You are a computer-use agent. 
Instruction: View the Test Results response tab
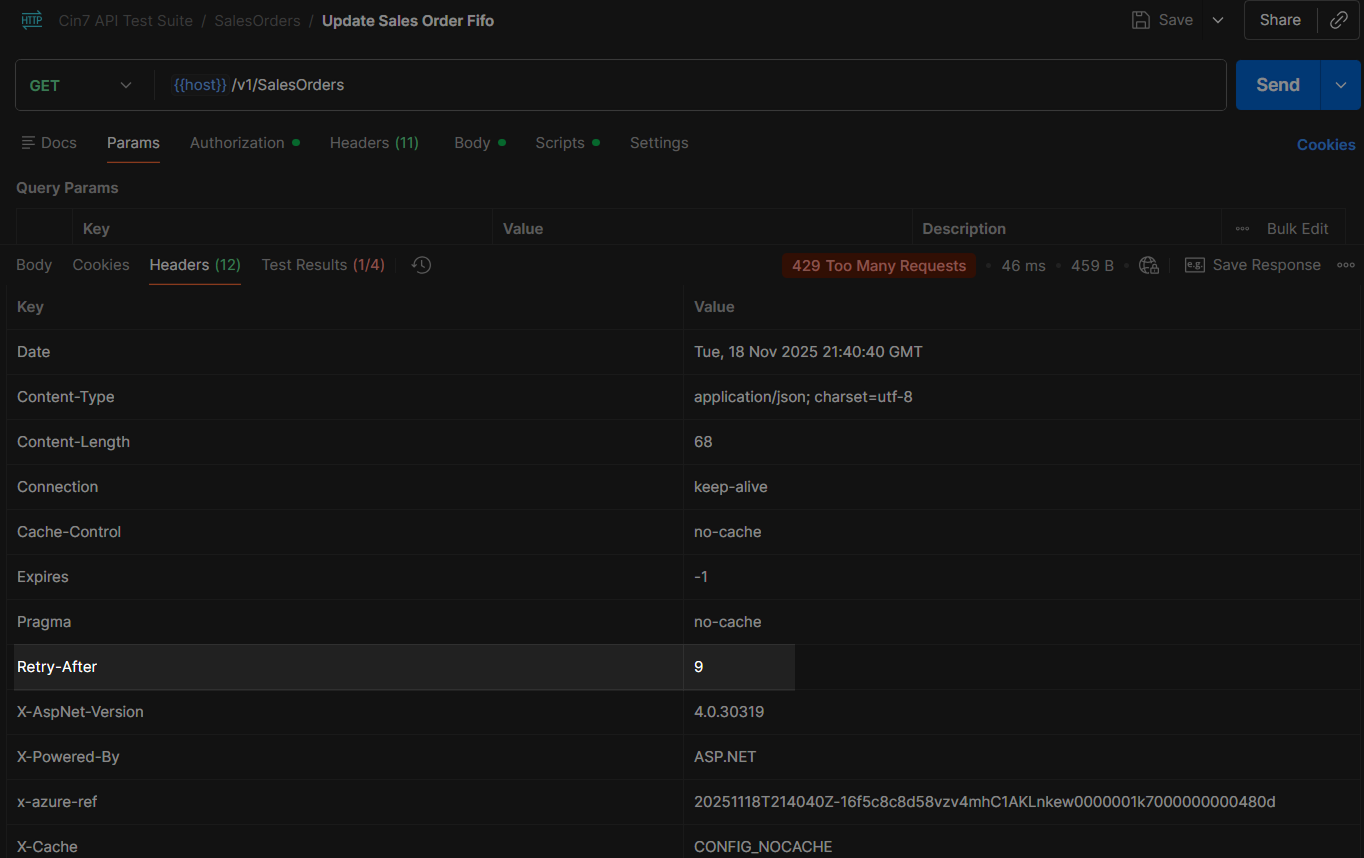(322, 265)
